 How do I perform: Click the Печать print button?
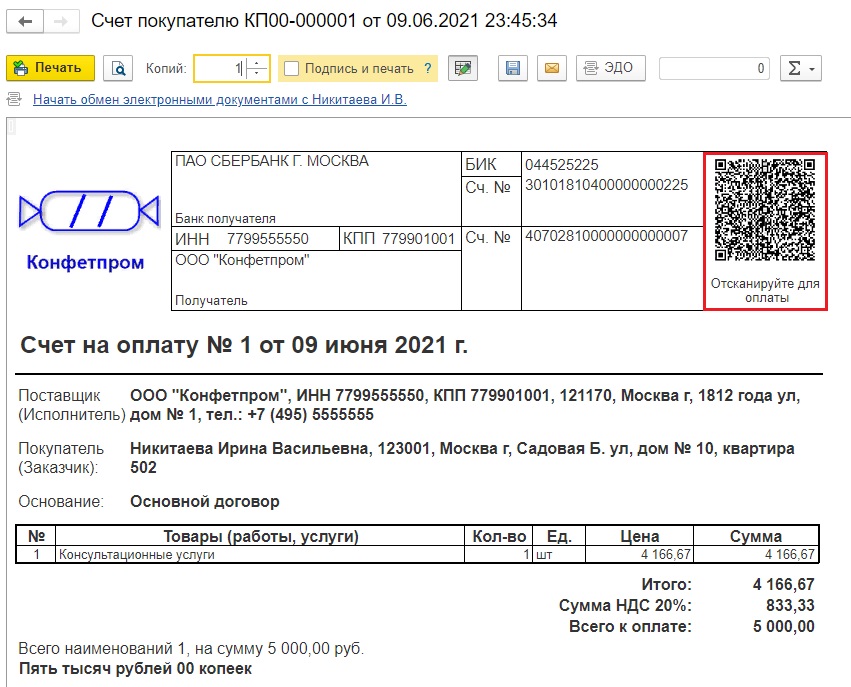click(50, 68)
